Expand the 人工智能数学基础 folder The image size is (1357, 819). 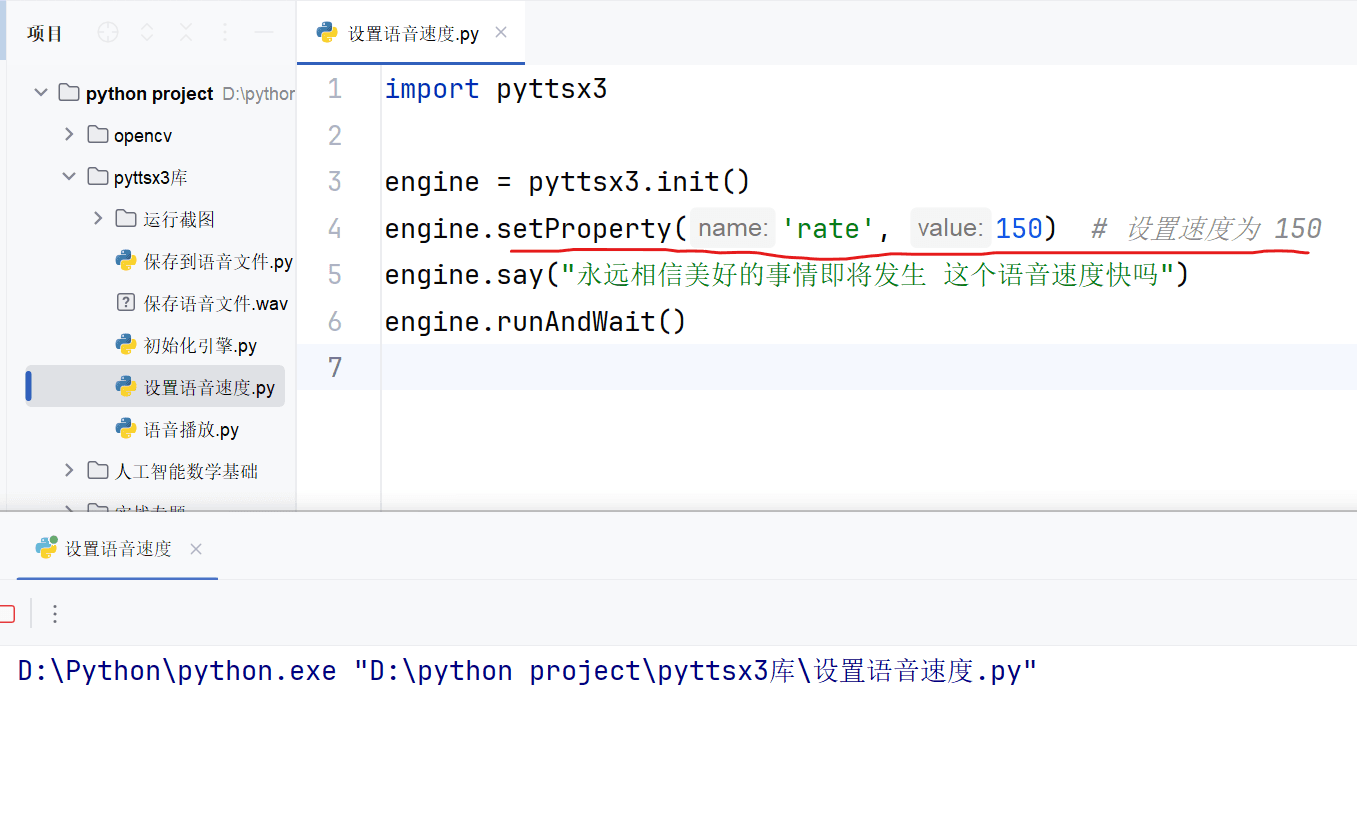click(69, 470)
